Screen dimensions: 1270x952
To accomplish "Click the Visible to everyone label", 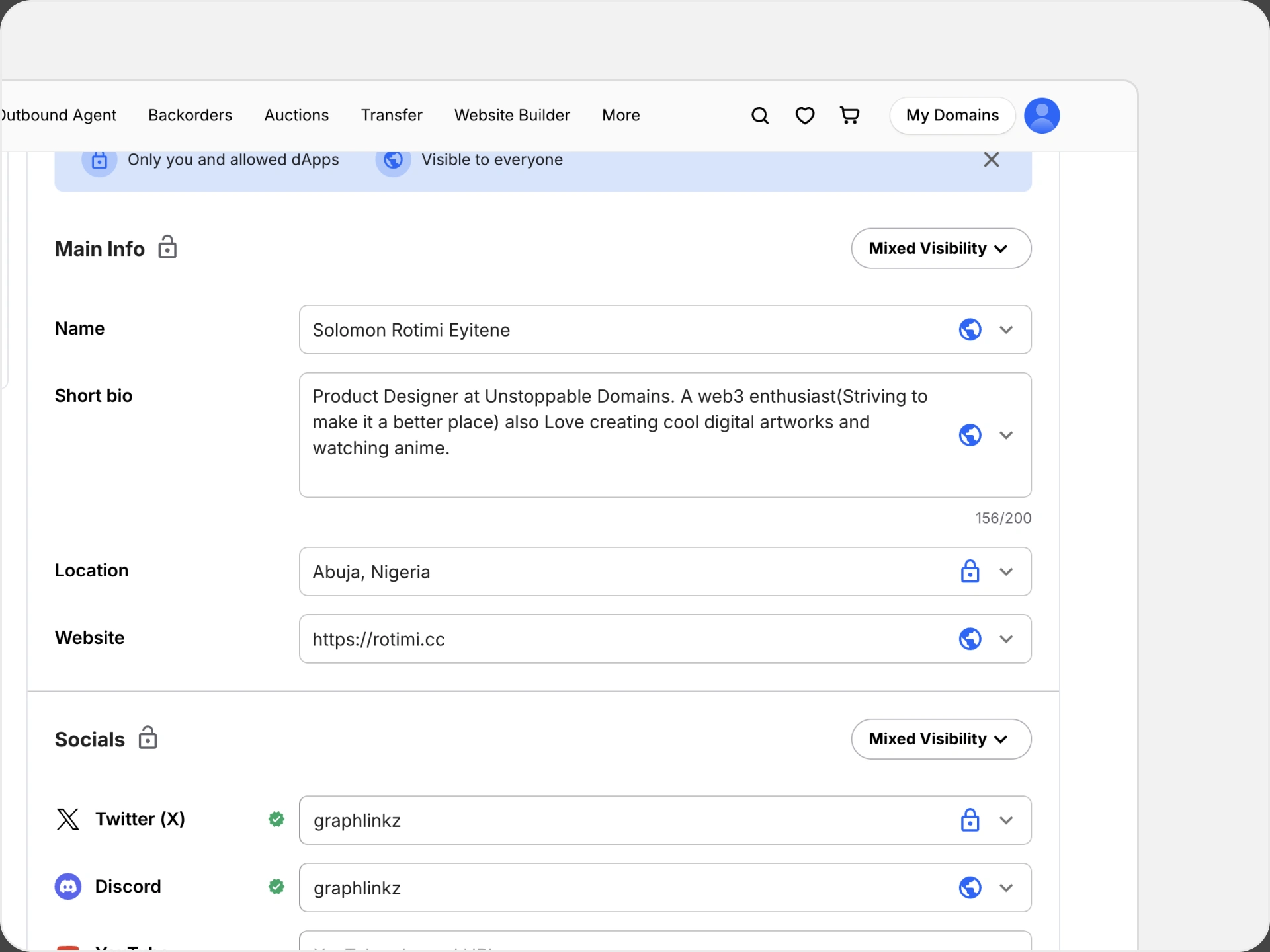I will [x=492, y=159].
